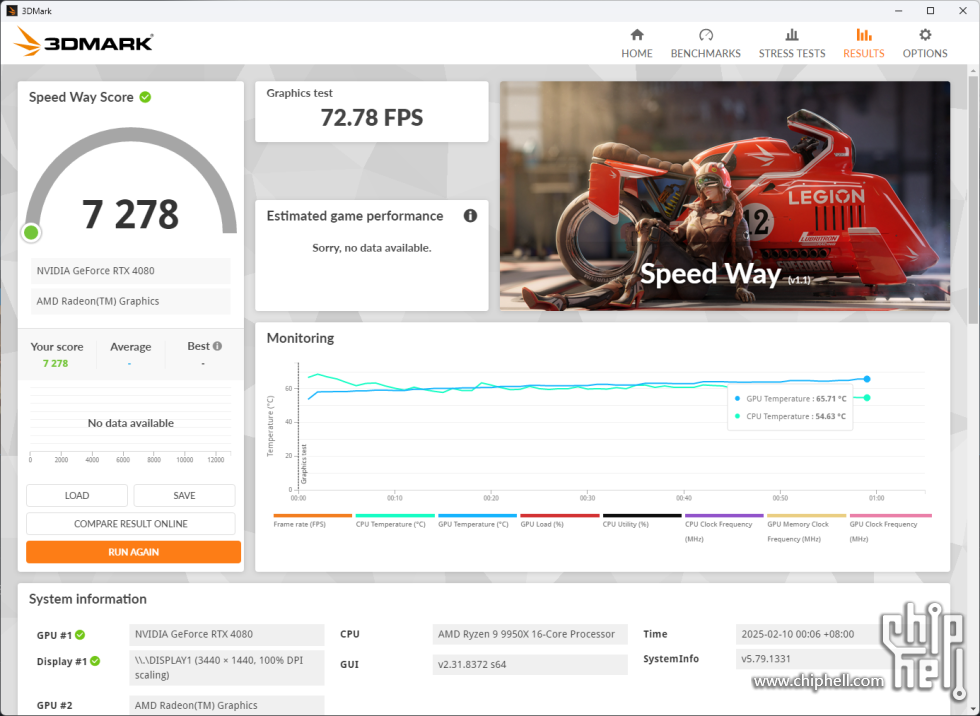Click the GPU #2 AMD Radeon(TM) Graphics field

click(227, 705)
